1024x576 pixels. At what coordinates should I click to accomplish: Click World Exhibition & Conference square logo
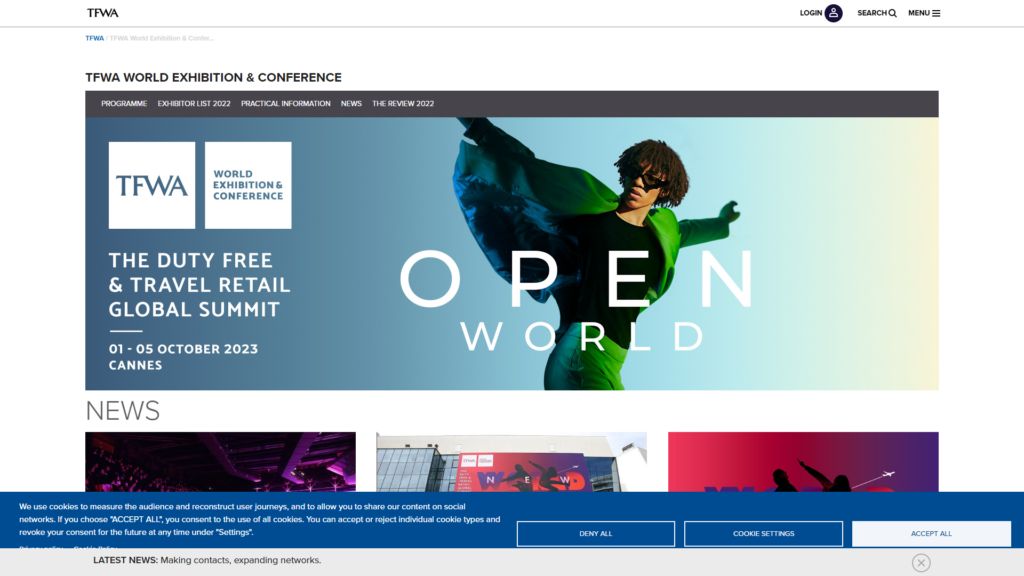pos(248,185)
